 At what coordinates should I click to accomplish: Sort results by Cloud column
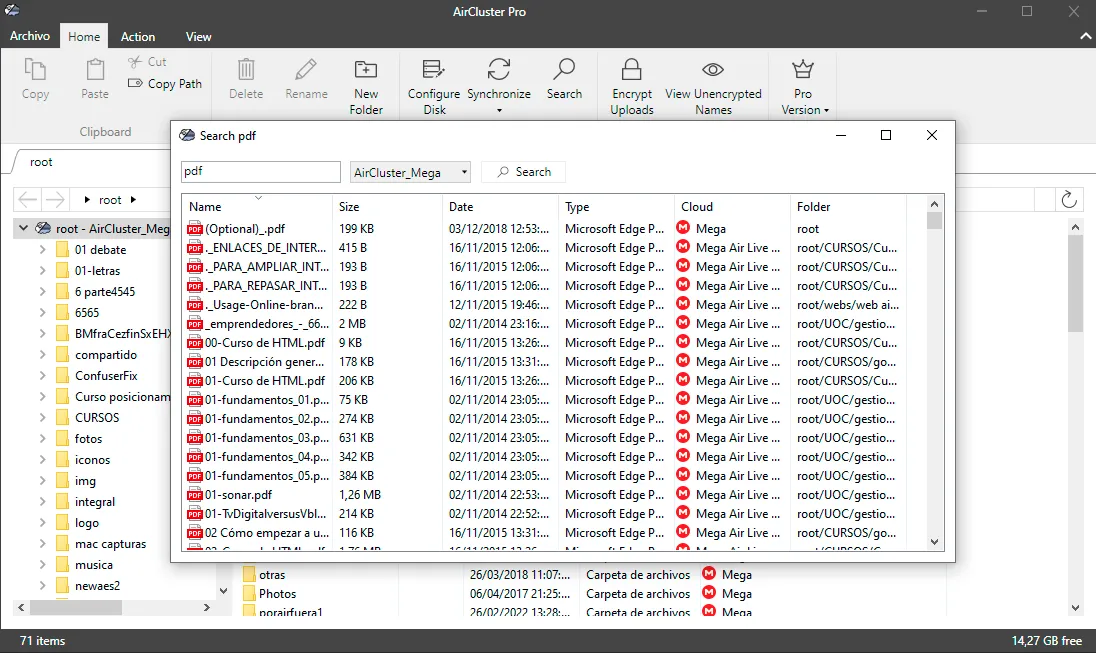732,206
